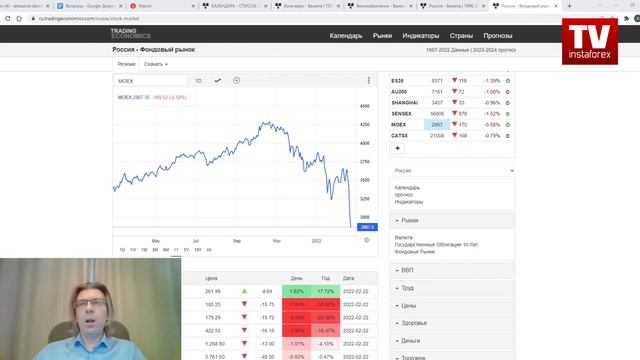The height and width of the screenshot is (360, 640).
Task: Expand the Деньги section
Action: pos(452,340)
